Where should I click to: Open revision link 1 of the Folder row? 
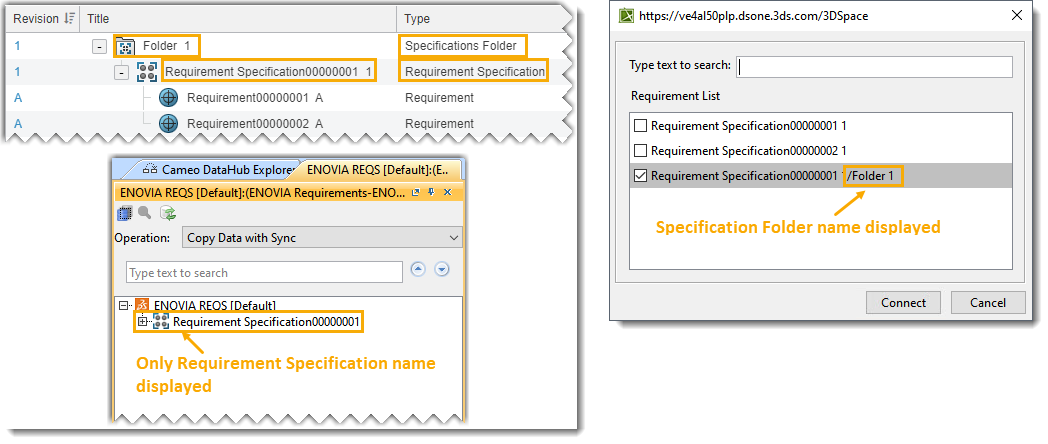click(x=17, y=46)
